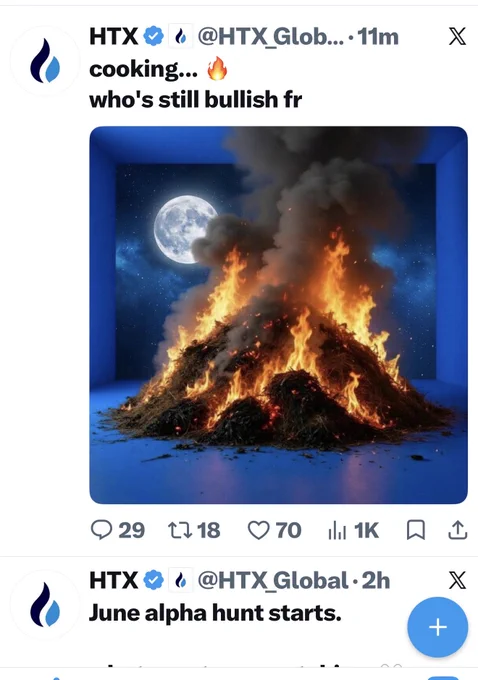
Task: Open the 'June alpha hunt starts.' post
Action: pos(215,613)
